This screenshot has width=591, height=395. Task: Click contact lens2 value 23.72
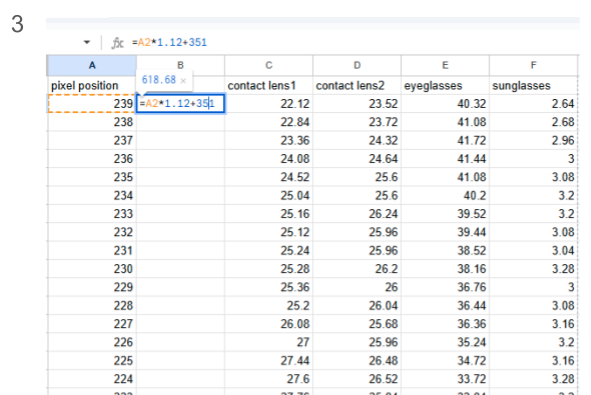pyautogui.click(x=357, y=122)
